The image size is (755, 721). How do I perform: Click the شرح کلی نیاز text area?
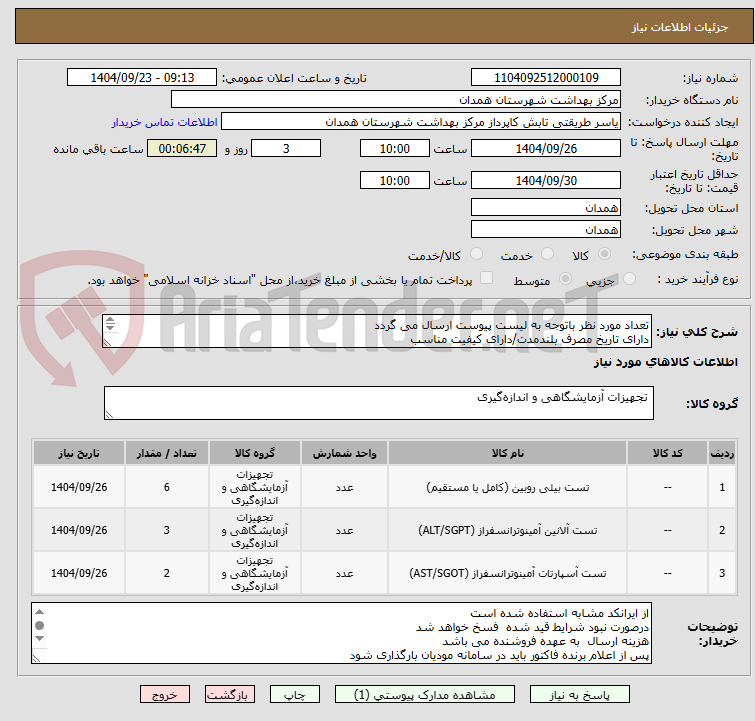[377, 331]
